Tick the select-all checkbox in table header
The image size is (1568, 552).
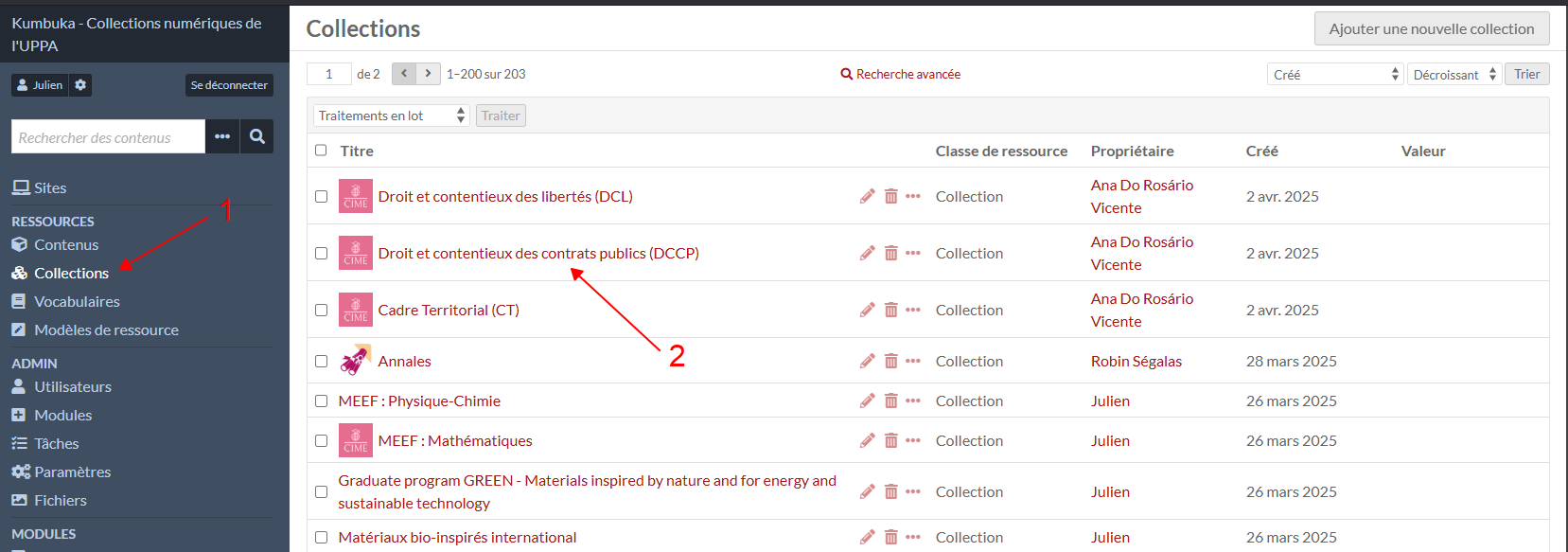pos(321,151)
